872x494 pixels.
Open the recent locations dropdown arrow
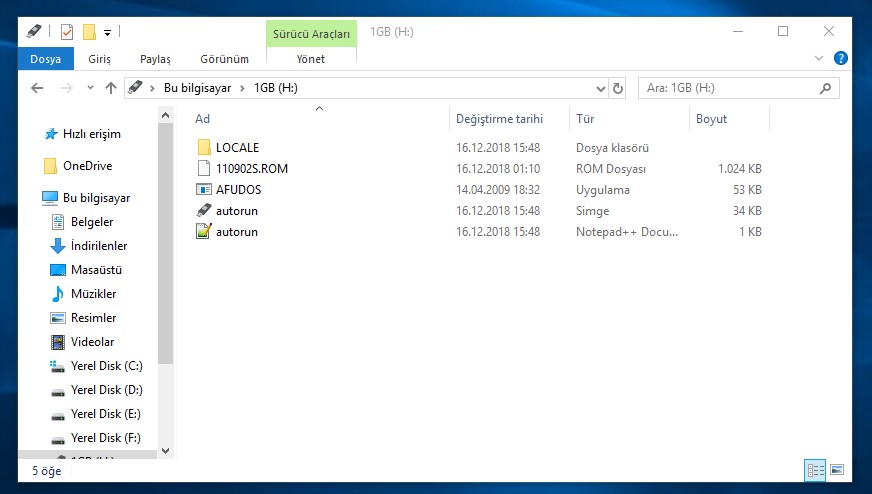pos(88,88)
